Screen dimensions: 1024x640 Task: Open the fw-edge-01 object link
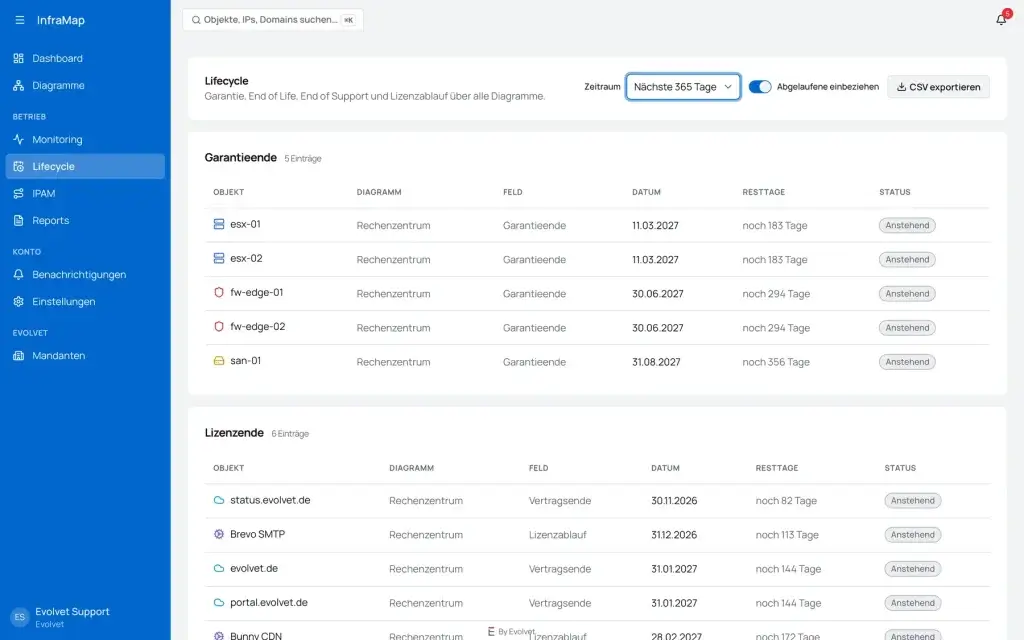tap(257, 292)
